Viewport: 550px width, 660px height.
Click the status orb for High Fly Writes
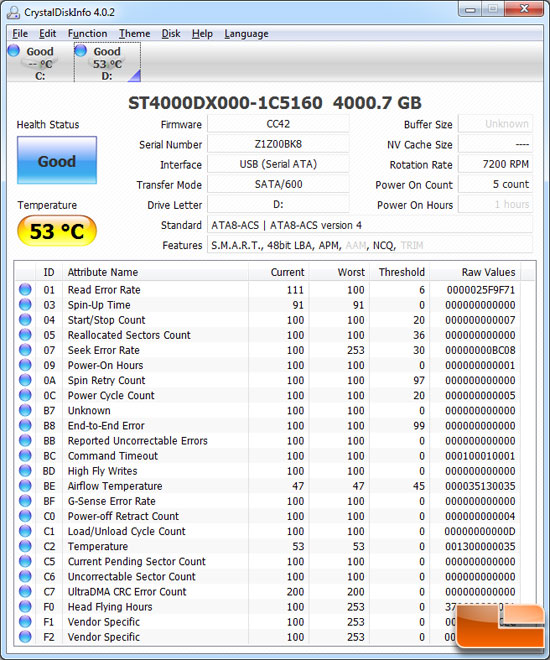click(25, 471)
